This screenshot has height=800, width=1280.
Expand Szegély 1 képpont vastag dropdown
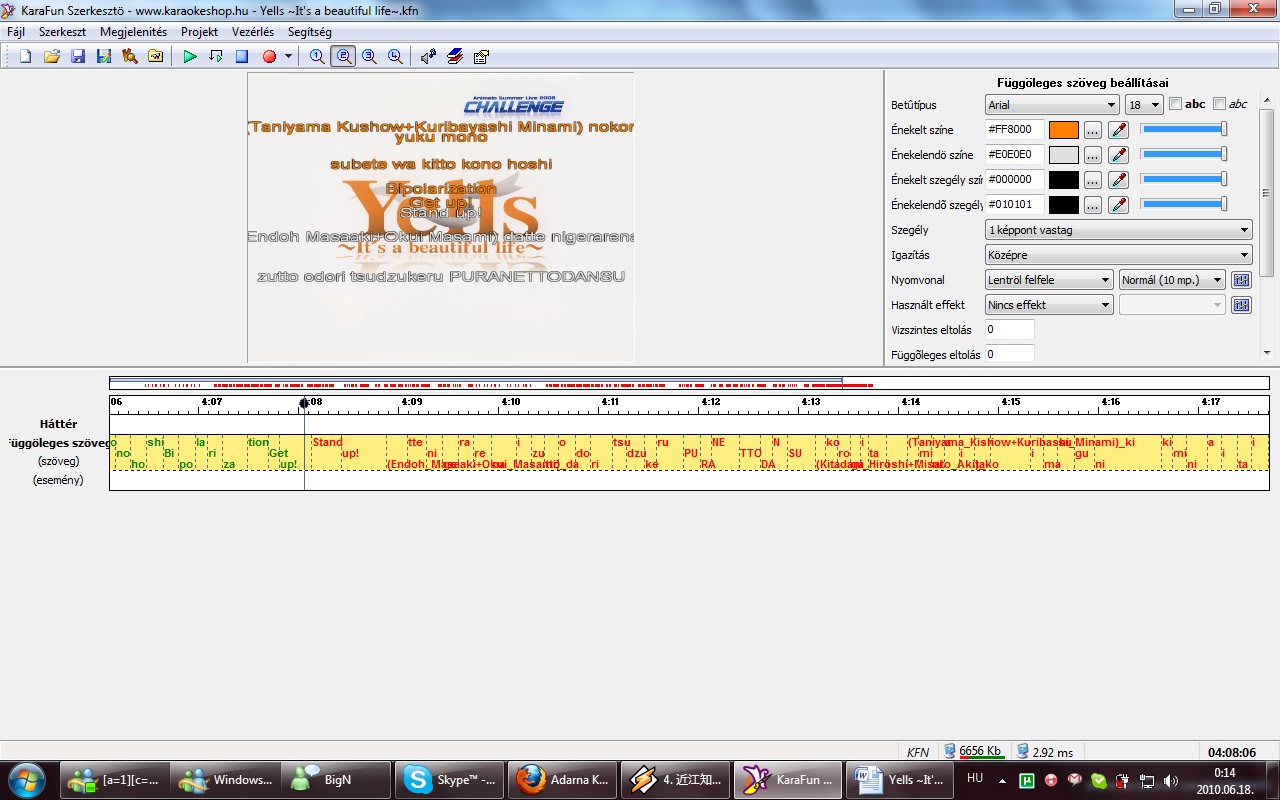pos(1119,230)
